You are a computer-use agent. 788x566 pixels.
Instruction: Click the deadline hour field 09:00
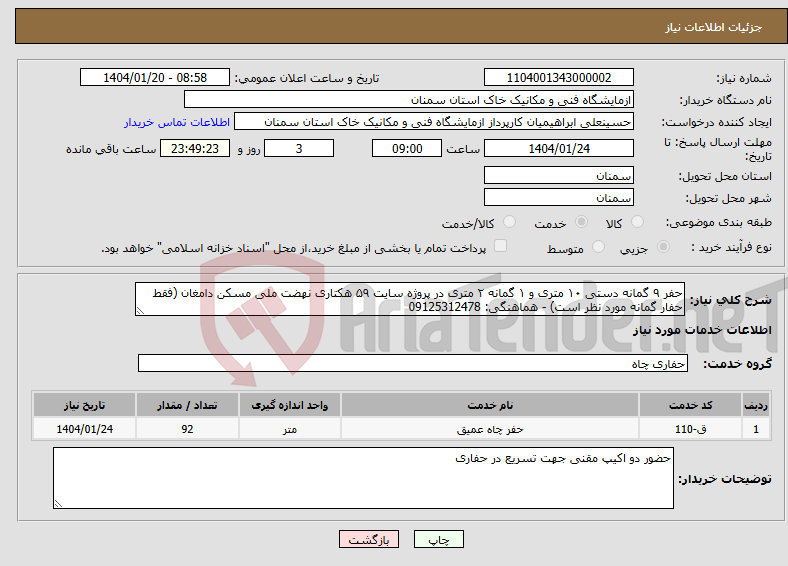(x=407, y=148)
